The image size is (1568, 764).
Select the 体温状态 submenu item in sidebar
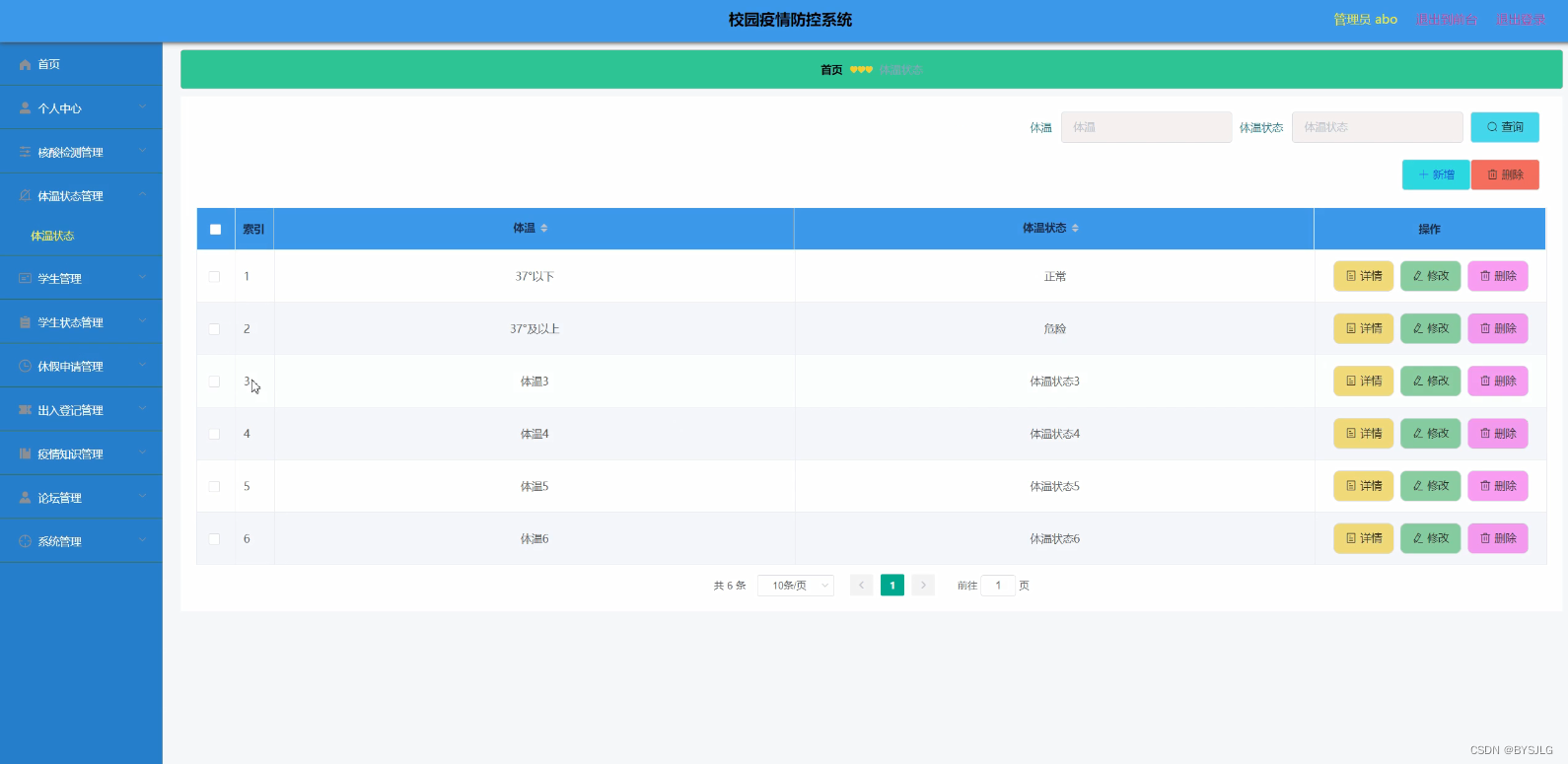pyautogui.click(x=52, y=236)
